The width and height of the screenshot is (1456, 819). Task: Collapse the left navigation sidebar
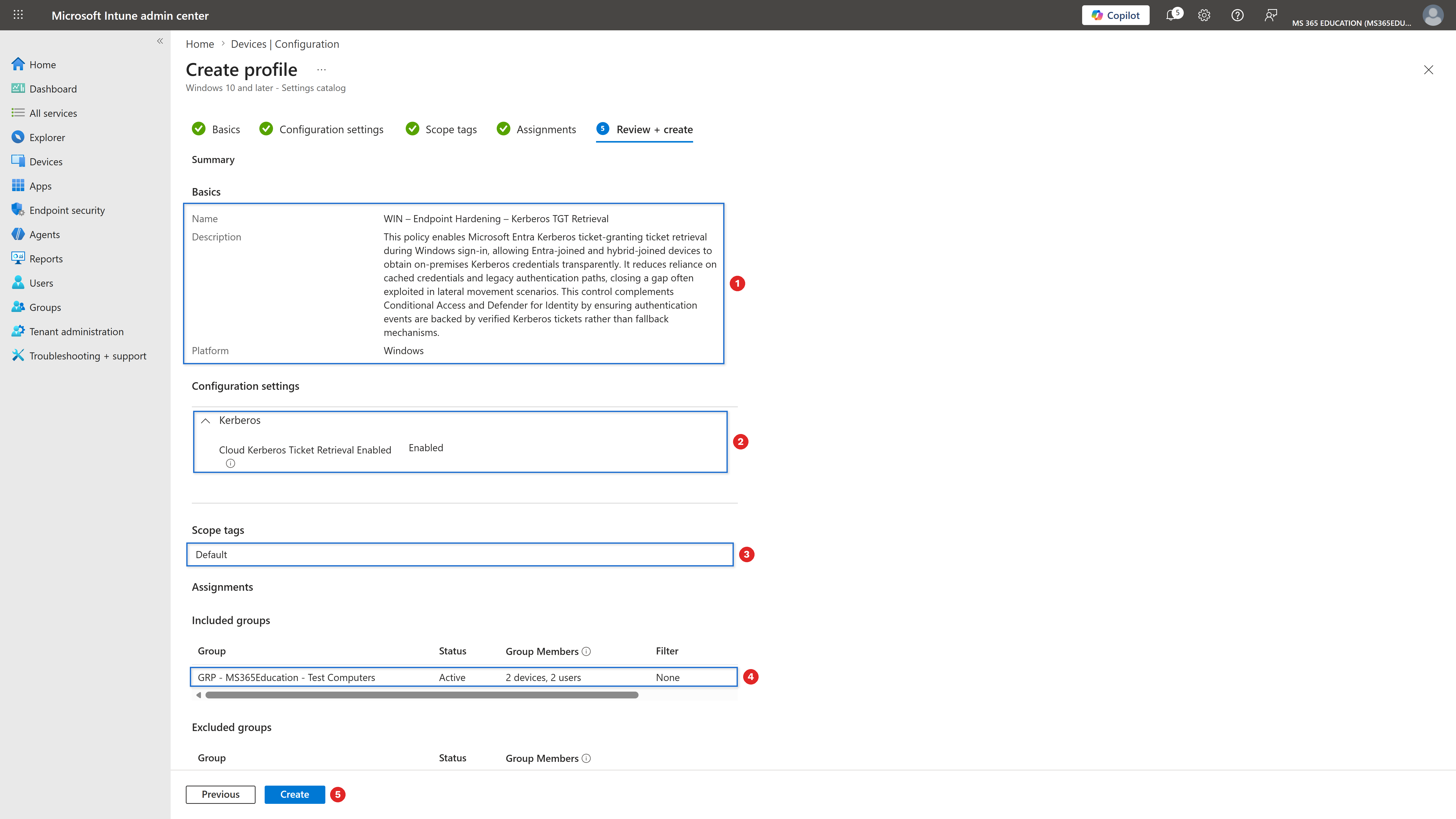pos(160,41)
